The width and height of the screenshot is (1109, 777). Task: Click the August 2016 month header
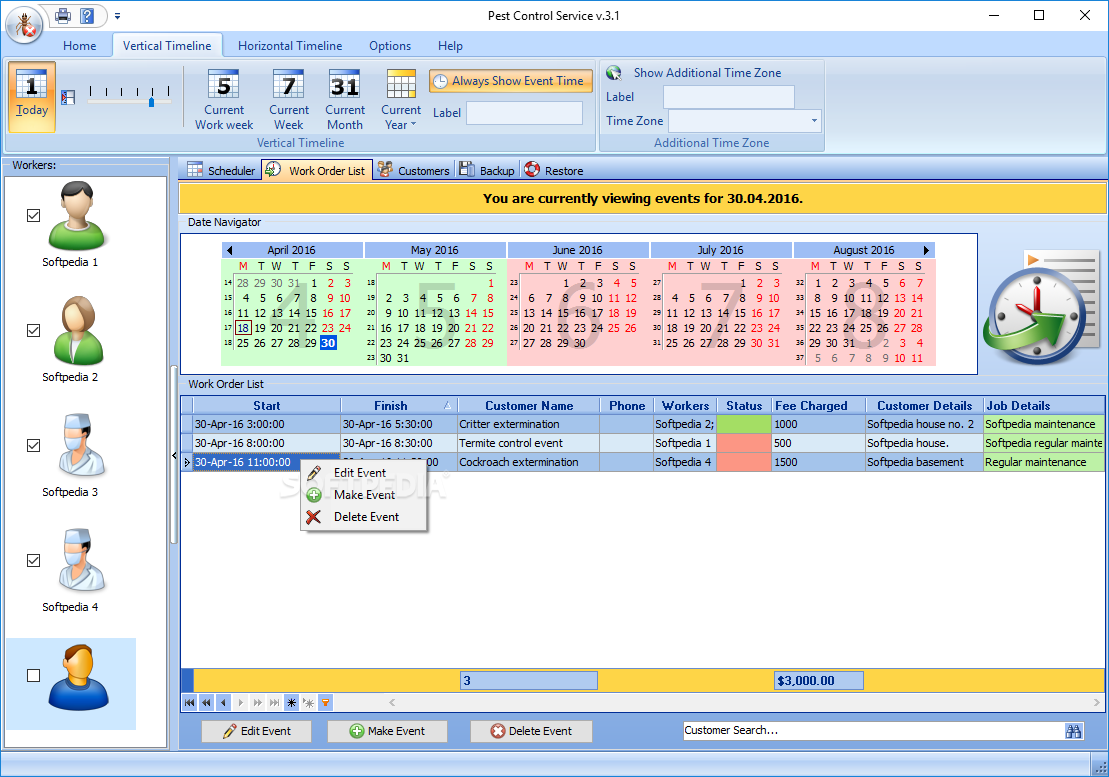[864, 250]
